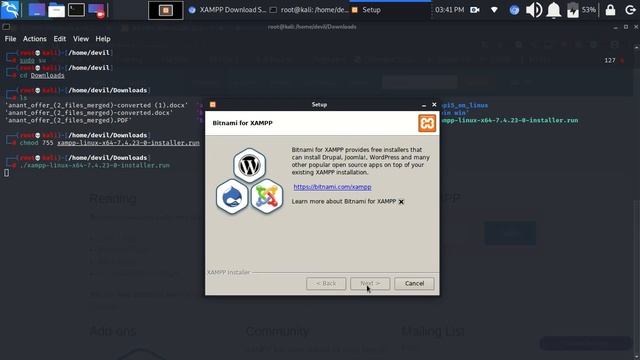Open the Kali dragon applications menu
This screenshot has width=640, height=360.
coord(10,10)
